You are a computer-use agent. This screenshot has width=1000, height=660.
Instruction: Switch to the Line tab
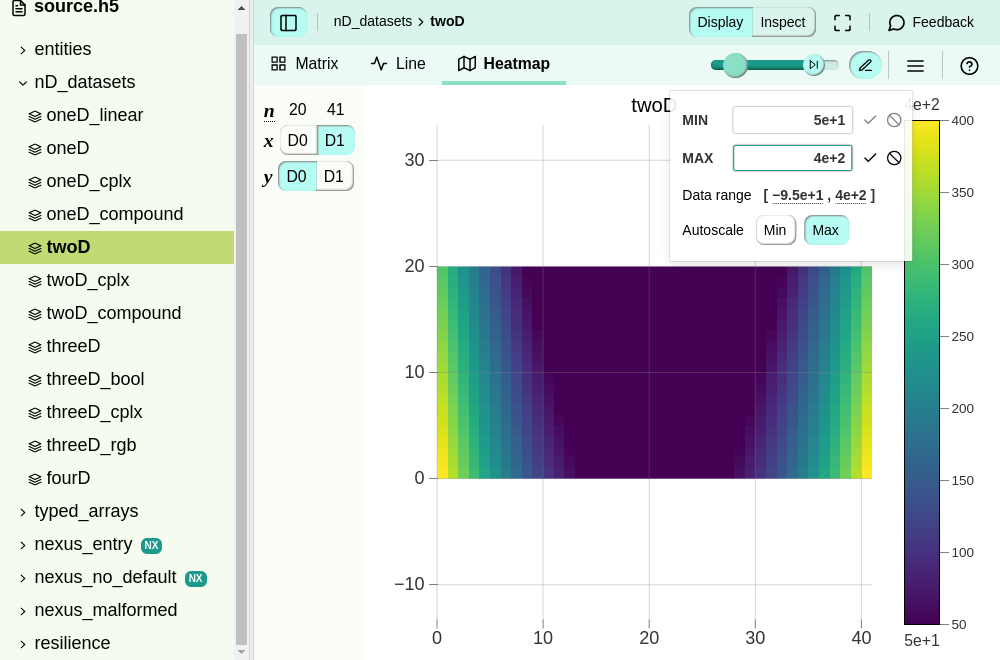399,64
